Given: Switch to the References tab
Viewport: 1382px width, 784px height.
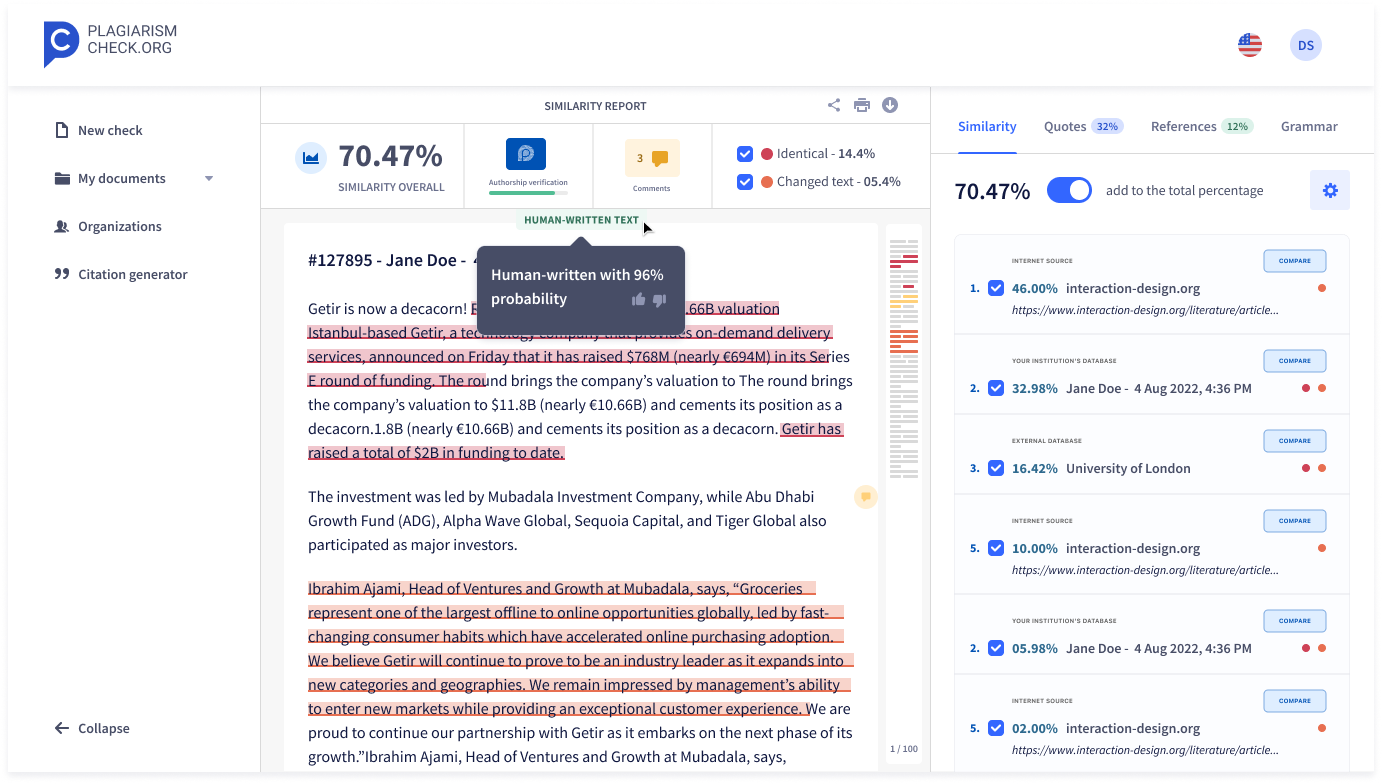Looking at the screenshot, I should [x=1184, y=126].
